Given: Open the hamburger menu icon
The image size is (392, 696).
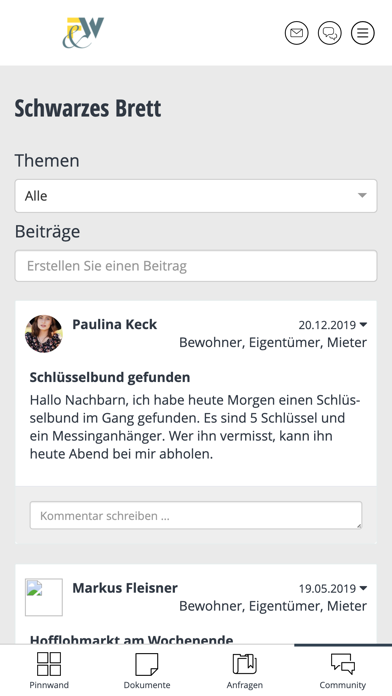Looking at the screenshot, I should (x=363, y=33).
